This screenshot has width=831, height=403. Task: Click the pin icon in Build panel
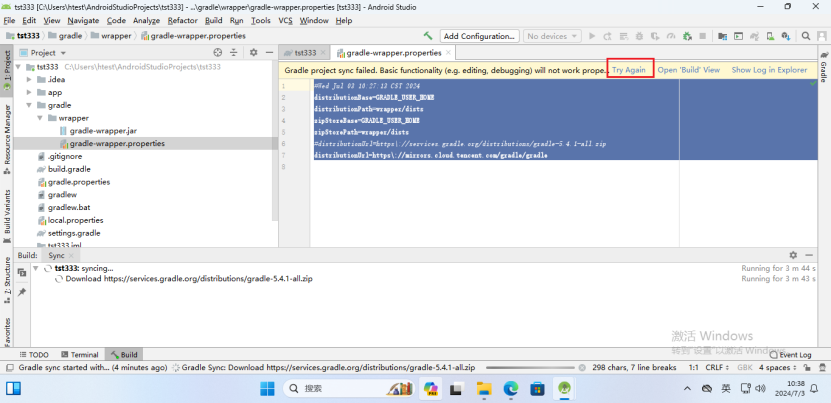click(x=20, y=292)
